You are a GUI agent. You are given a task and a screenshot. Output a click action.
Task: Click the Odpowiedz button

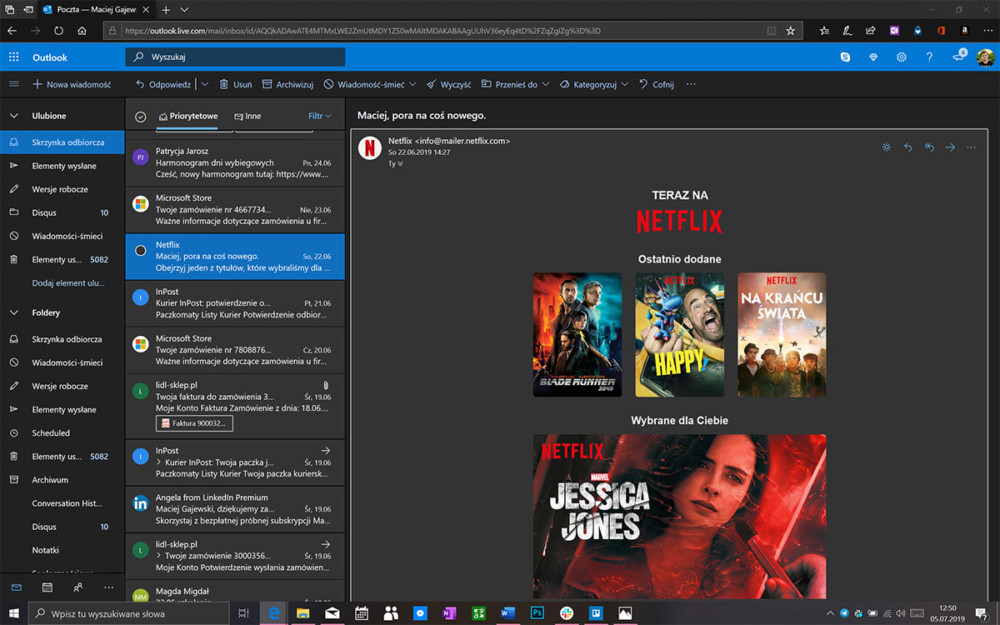[163, 84]
